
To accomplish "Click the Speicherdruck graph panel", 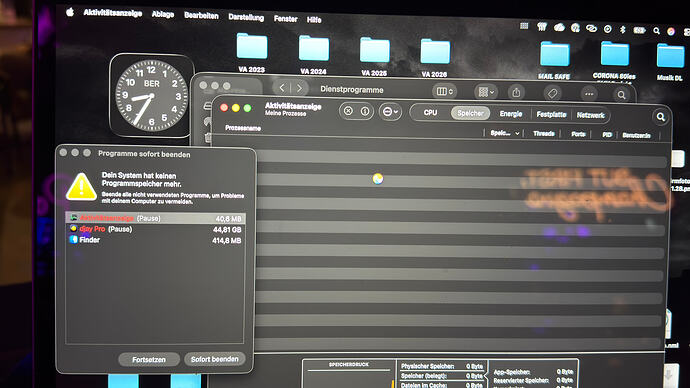I will coord(349,374).
